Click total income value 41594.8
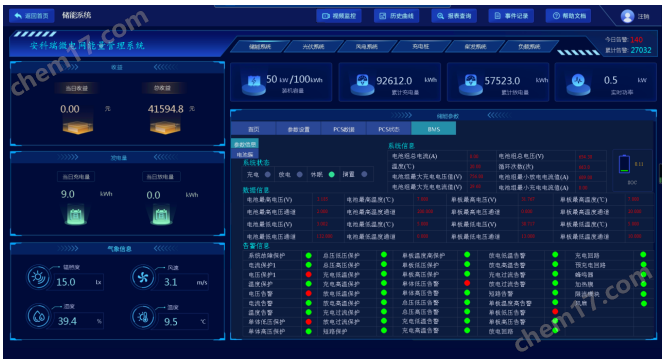 point(166,109)
